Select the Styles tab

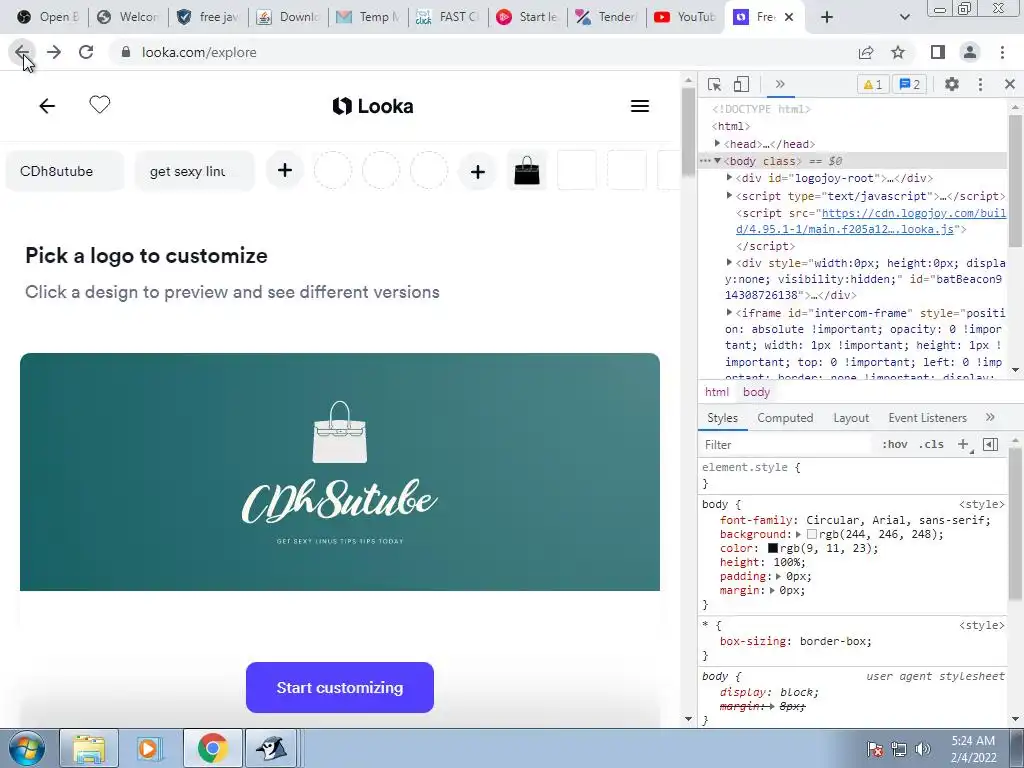[x=722, y=418]
